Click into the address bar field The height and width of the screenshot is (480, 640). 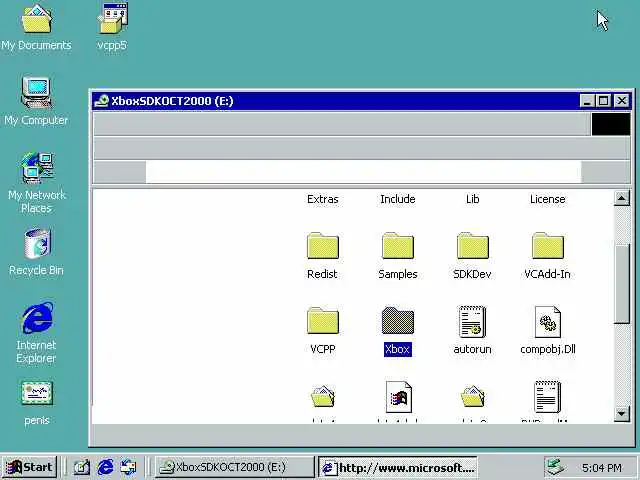[x=363, y=171]
